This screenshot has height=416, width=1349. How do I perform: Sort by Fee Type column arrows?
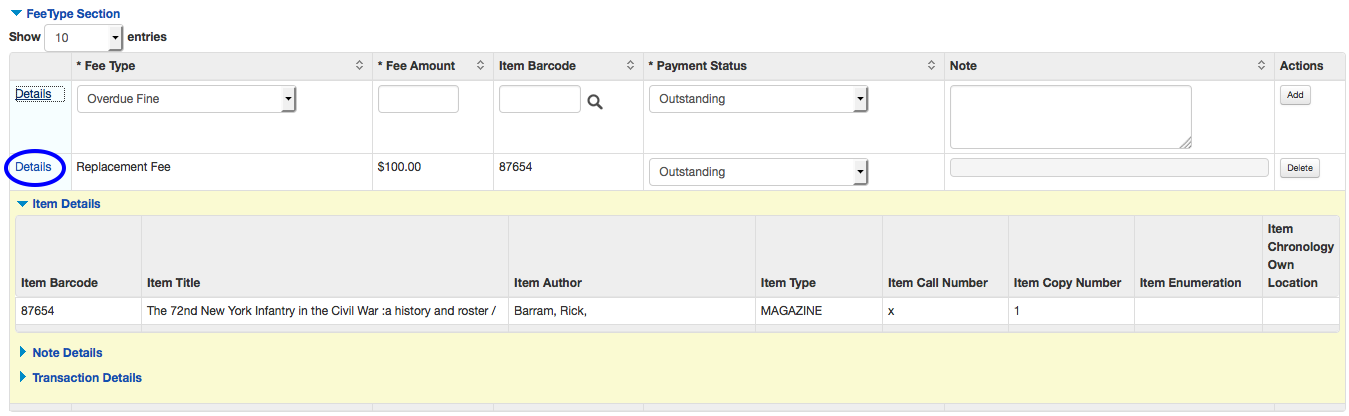360,66
